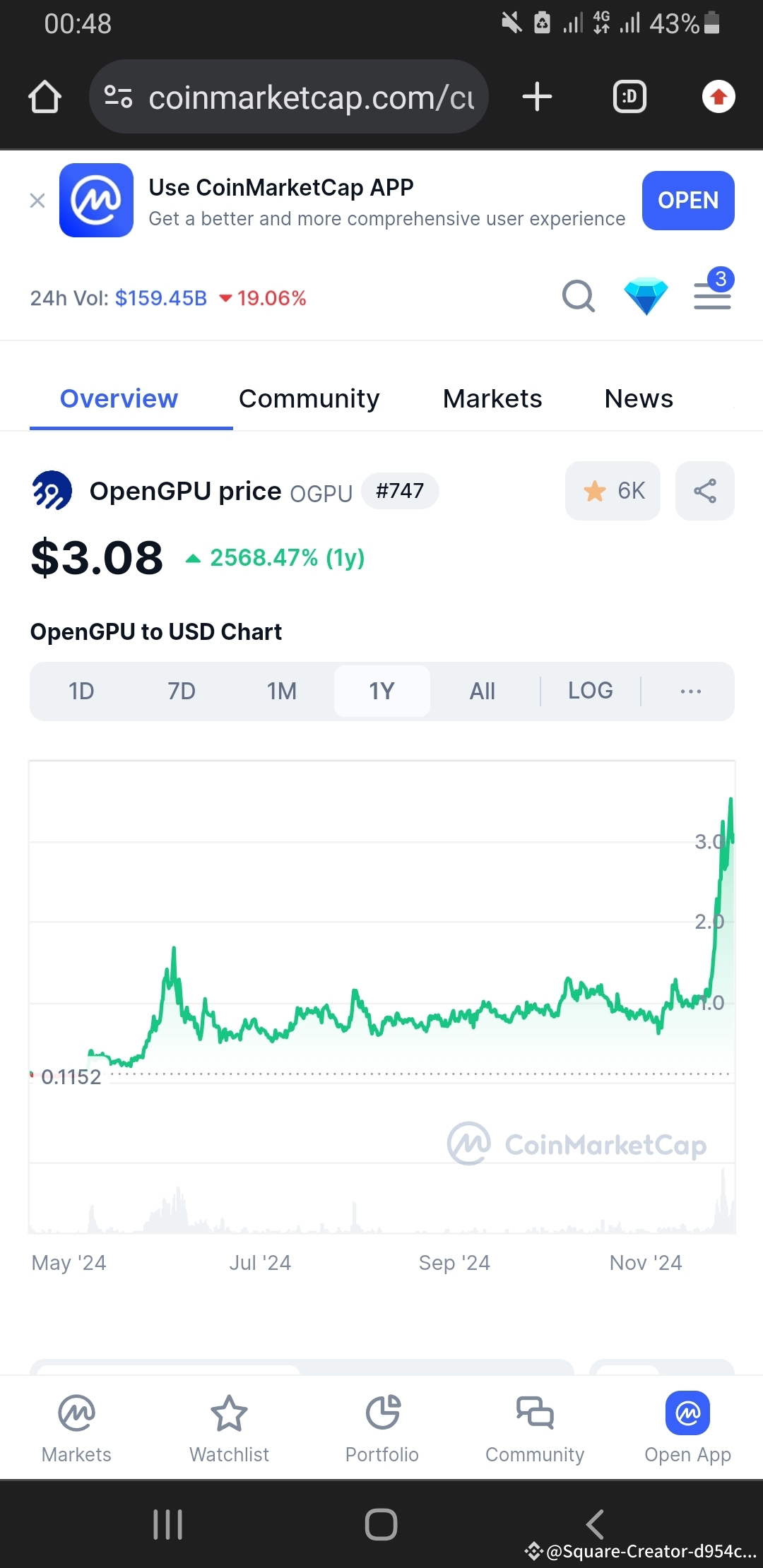Tap the search magnifier icon

tap(579, 296)
